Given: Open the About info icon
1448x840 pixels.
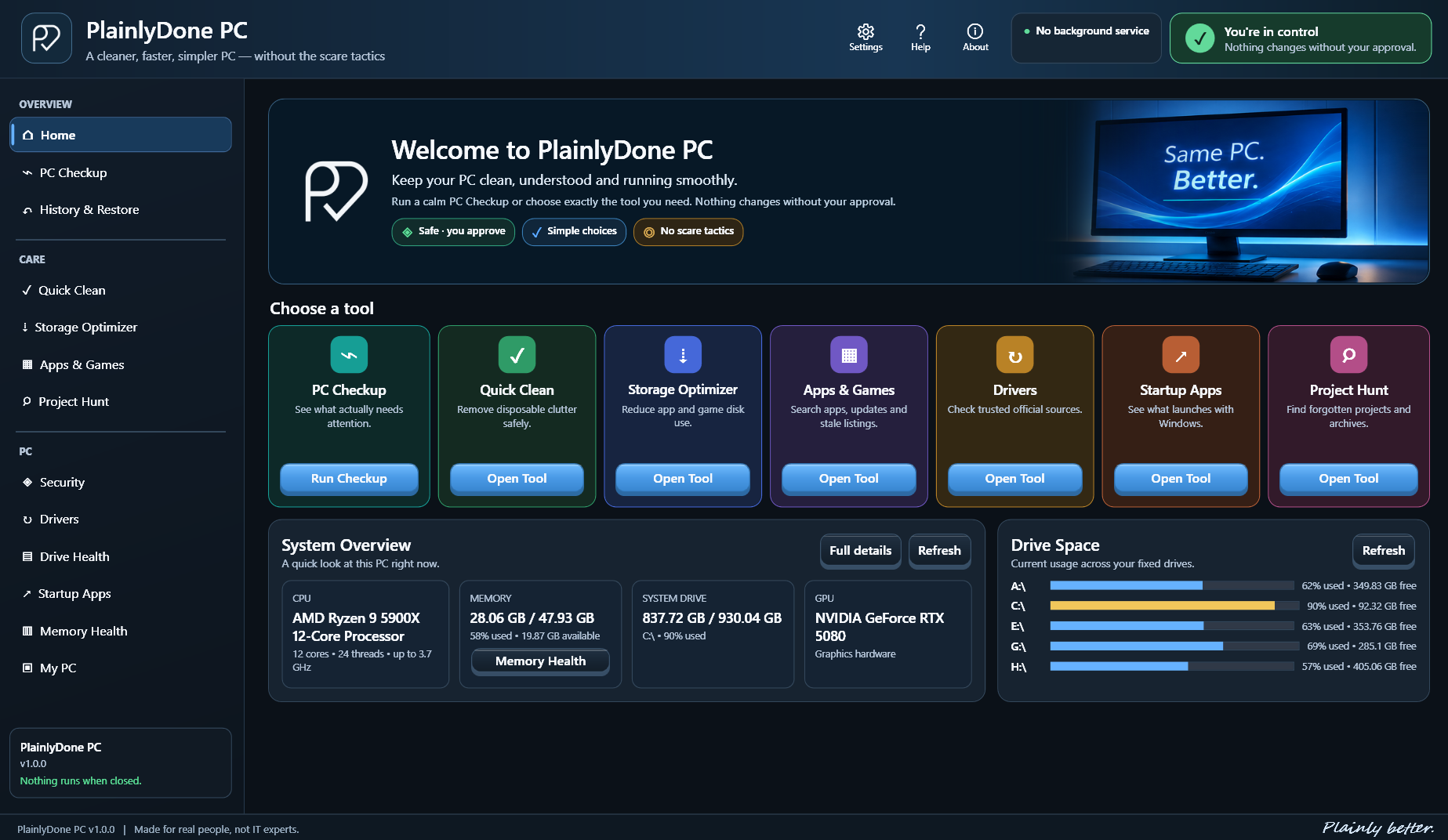Looking at the screenshot, I should tap(975, 31).
